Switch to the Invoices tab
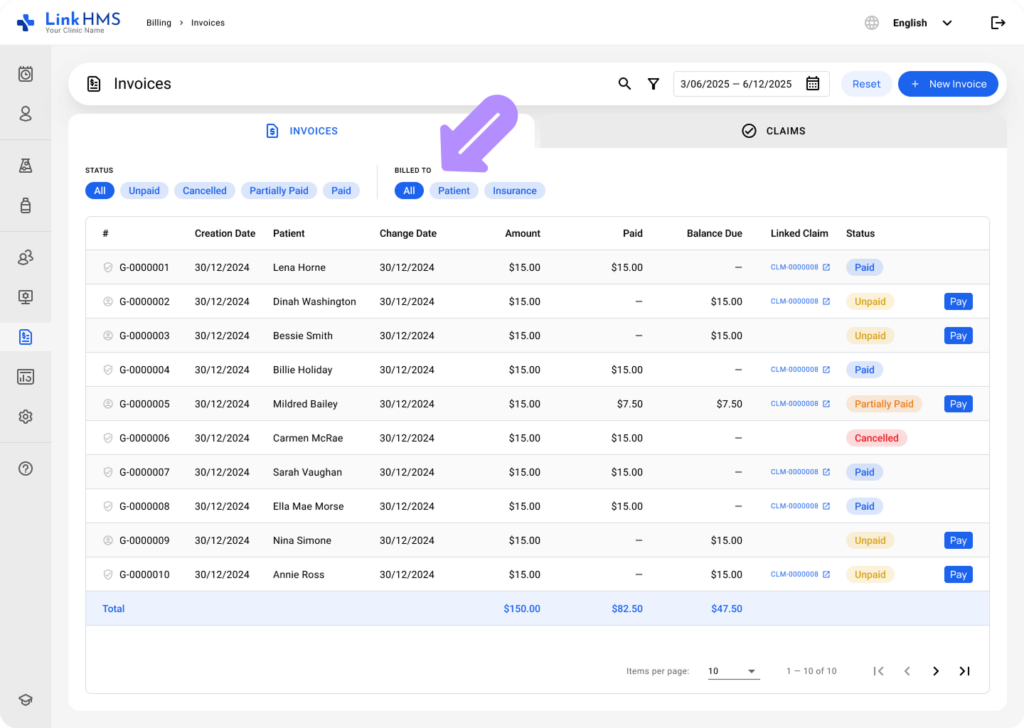Screen dimensions: 1024x728 [x=302, y=131]
